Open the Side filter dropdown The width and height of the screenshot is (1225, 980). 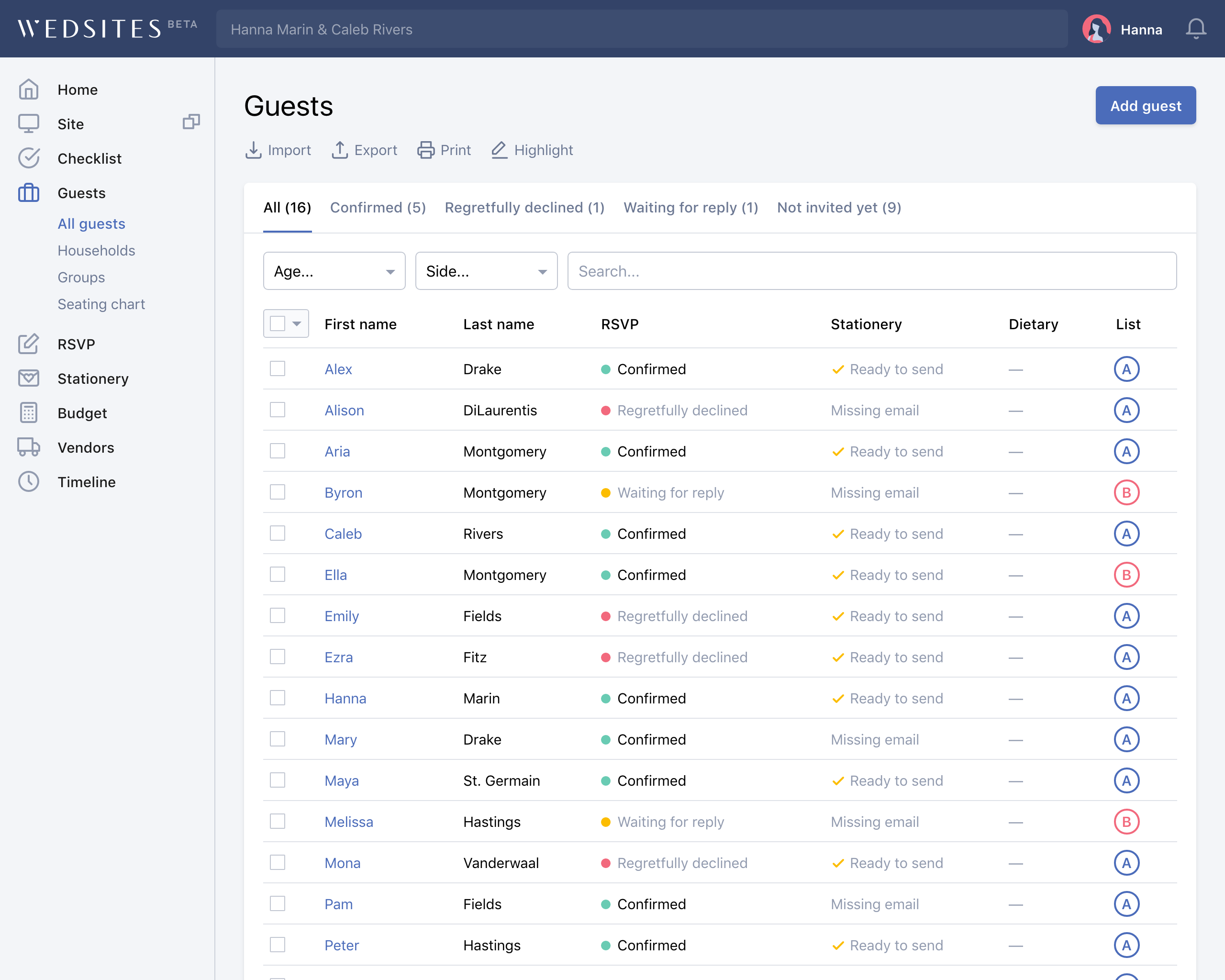pyautogui.click(x=486, y=271)
